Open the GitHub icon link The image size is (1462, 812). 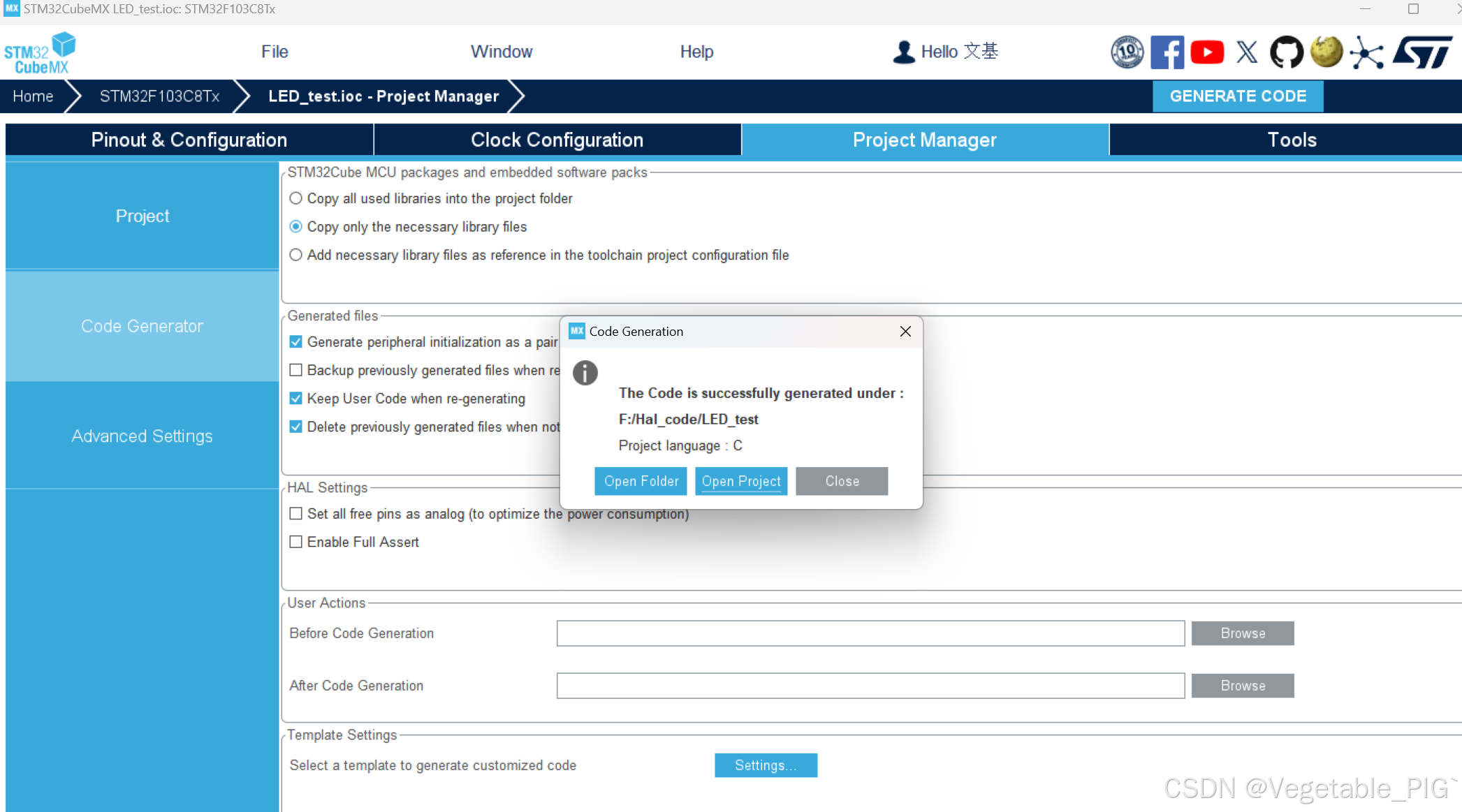(x=1286, y=52)
